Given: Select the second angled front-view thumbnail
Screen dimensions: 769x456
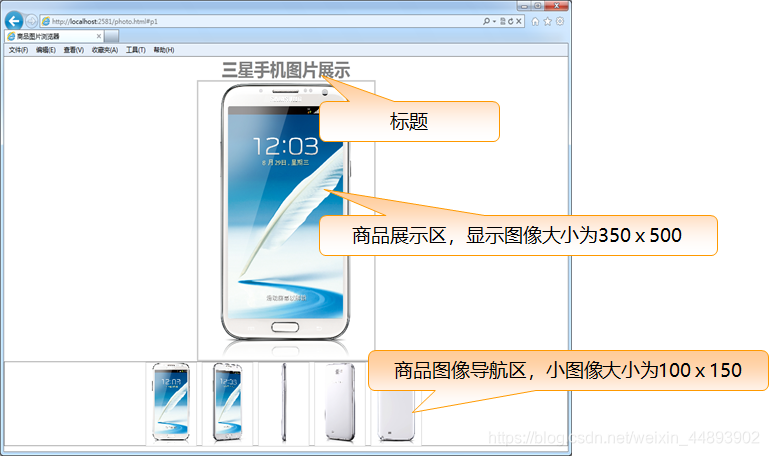Looking at the screenshot, I should point(227,403).
